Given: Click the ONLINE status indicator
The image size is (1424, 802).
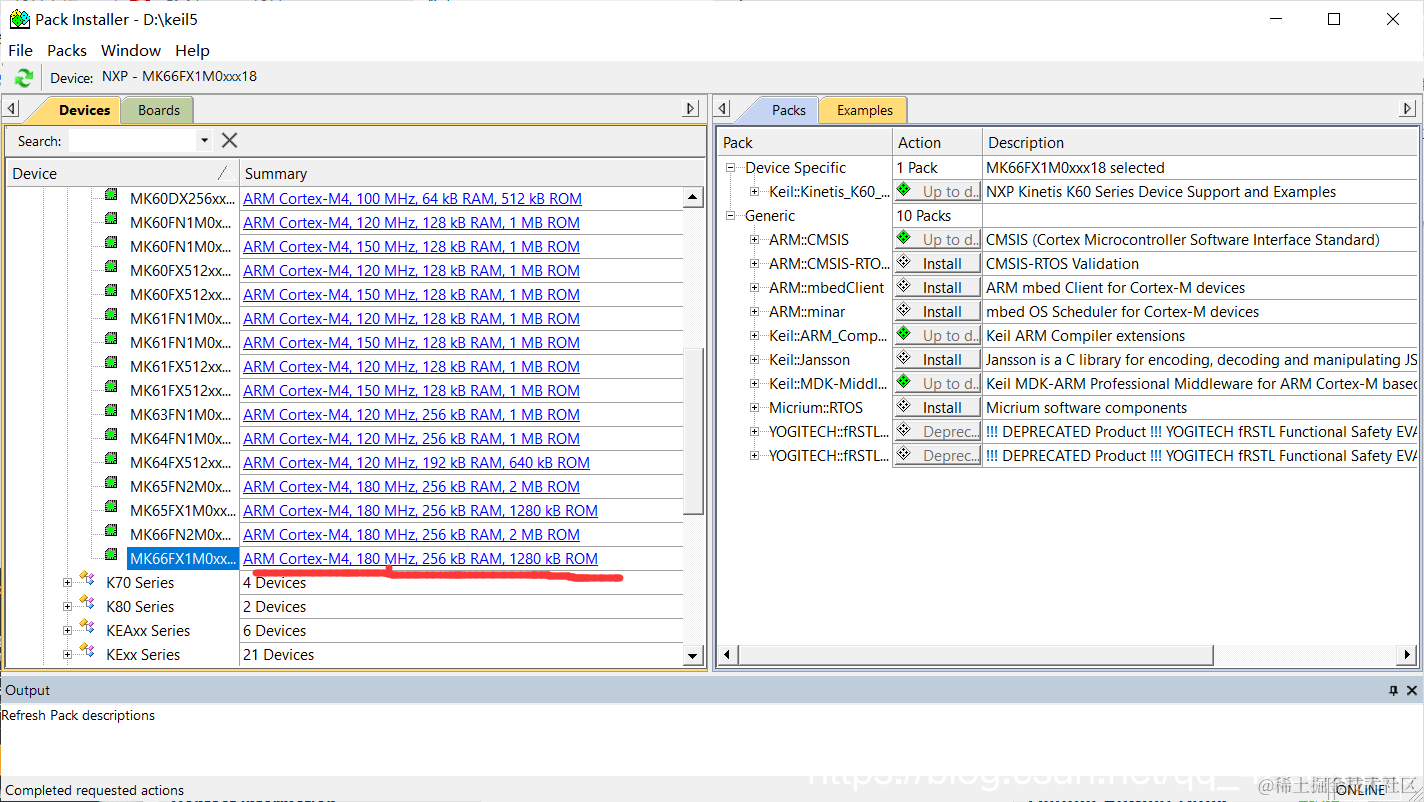Looking at the screenshot, I should [x=1363, y=790].
